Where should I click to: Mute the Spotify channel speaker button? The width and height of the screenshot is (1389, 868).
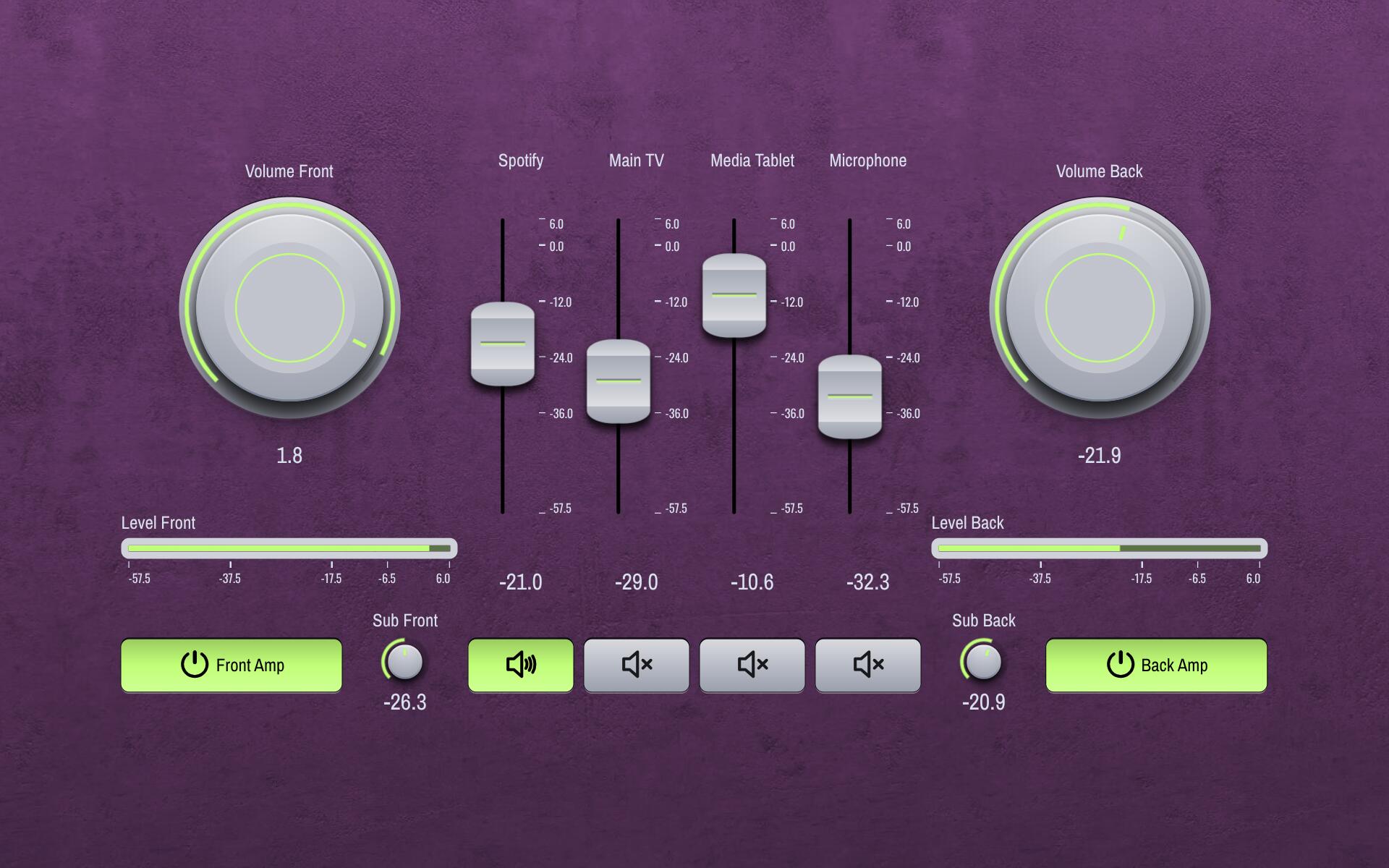520,665
